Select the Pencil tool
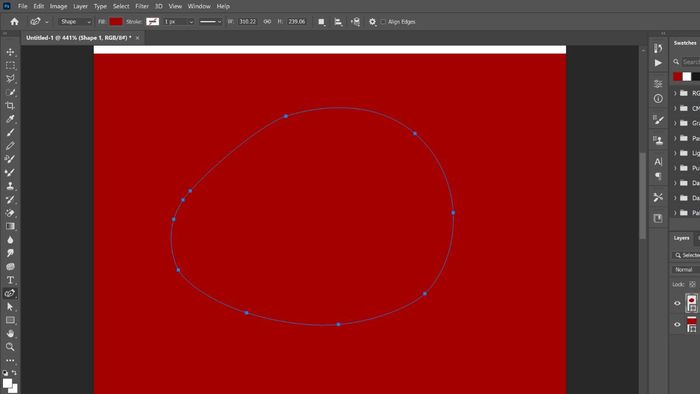Image resolution: width=700 pixels, height=394 pixels. tap(10, 146)
